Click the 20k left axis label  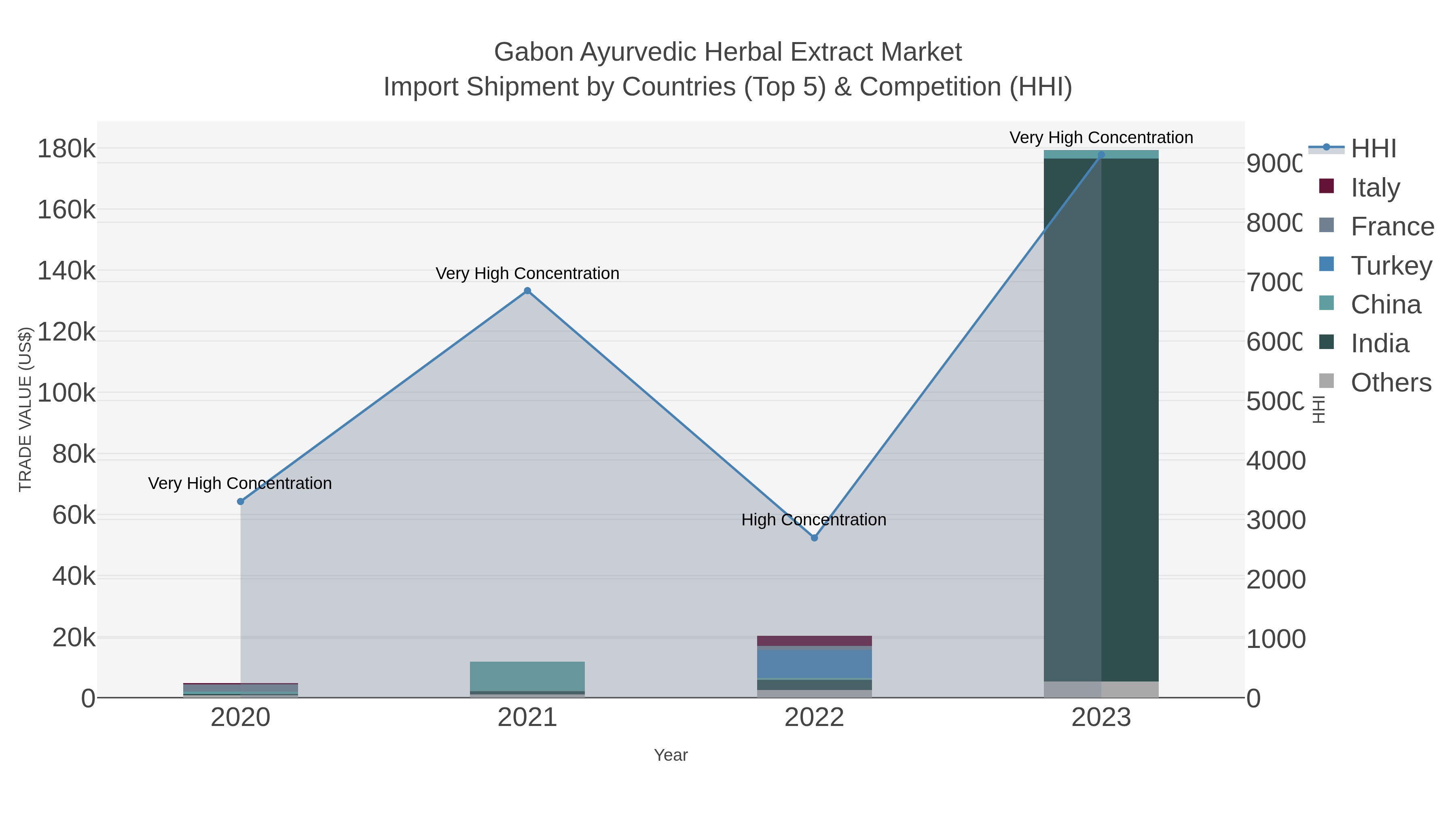(x=74, y=637)
